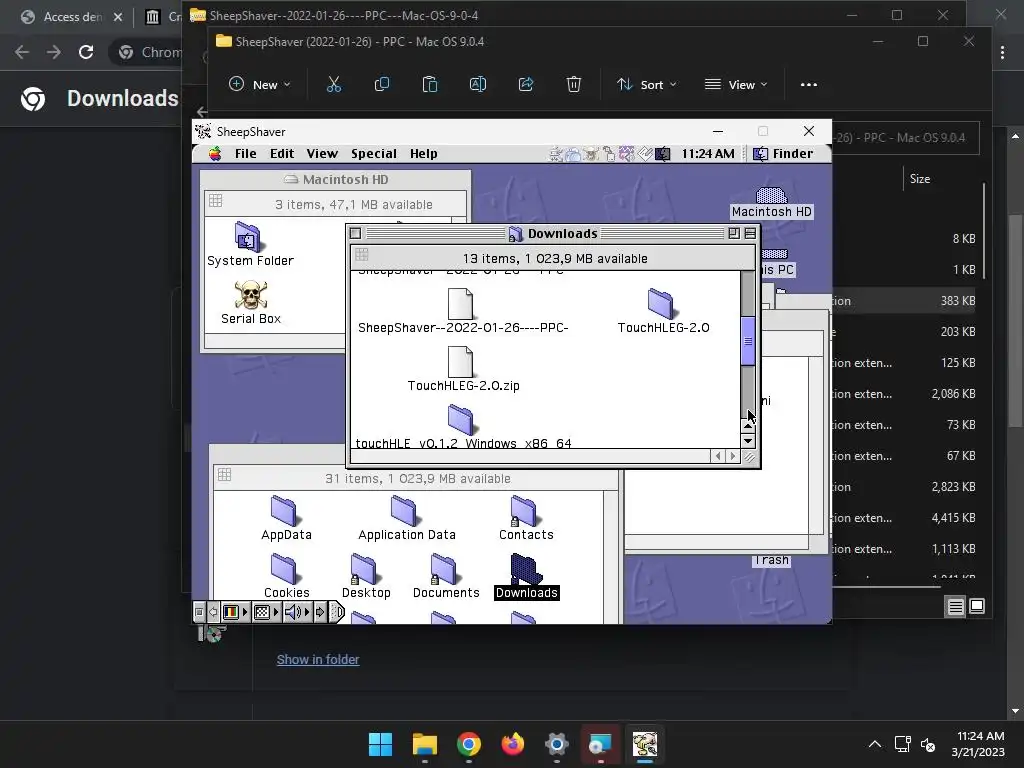Open the Sort dropdown in File Explorer
Viewport: 1024px width, 768px height.
pyautogui.click(x=647, y=84)
